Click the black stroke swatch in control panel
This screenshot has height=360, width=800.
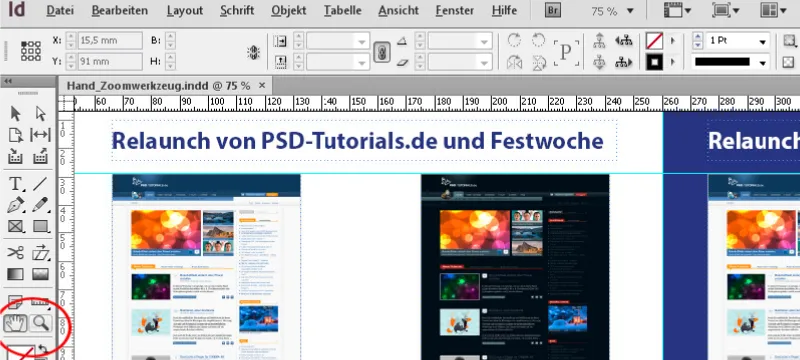click(654, 62)
